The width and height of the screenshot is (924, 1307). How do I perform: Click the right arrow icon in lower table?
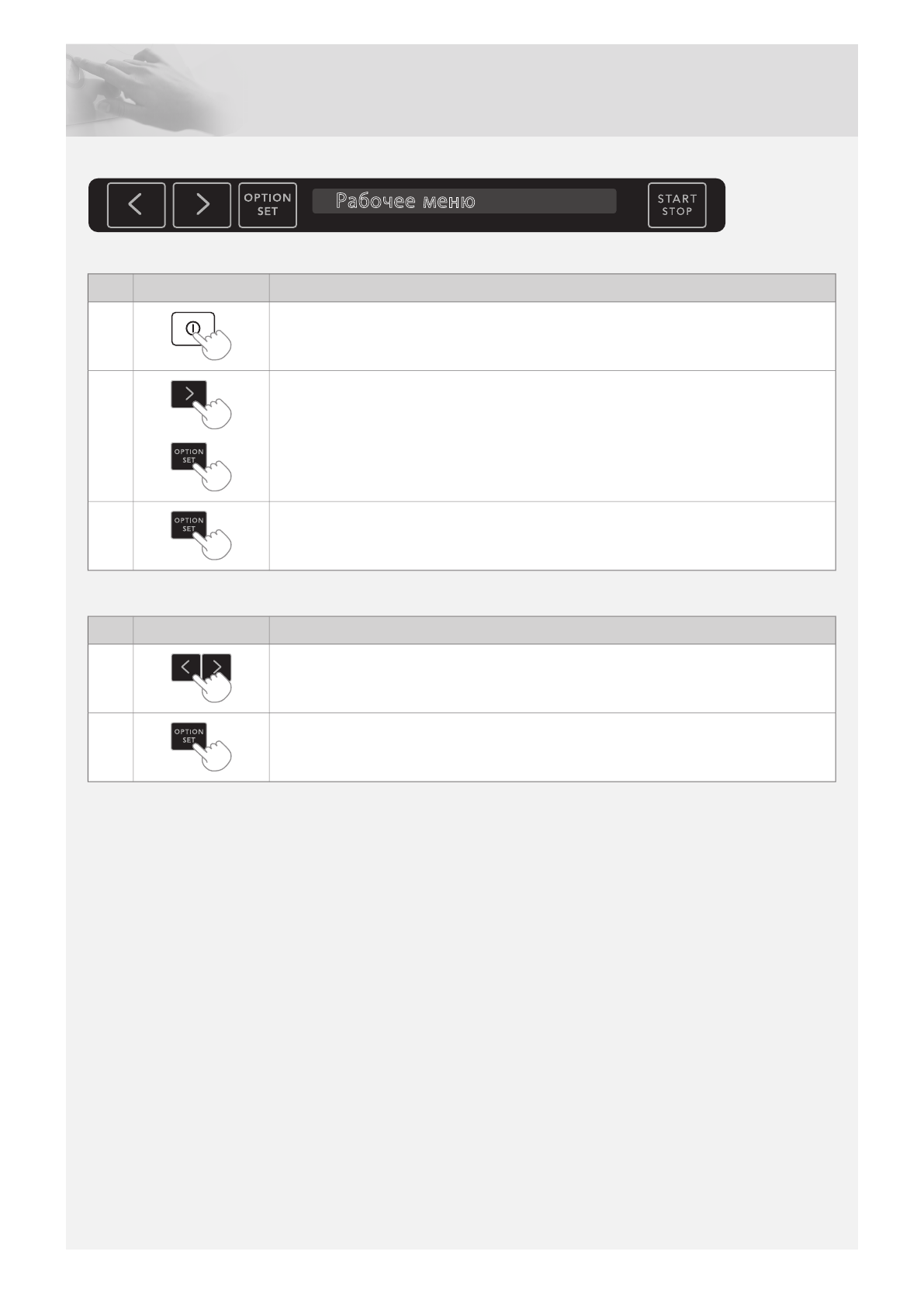coord(216,667)
